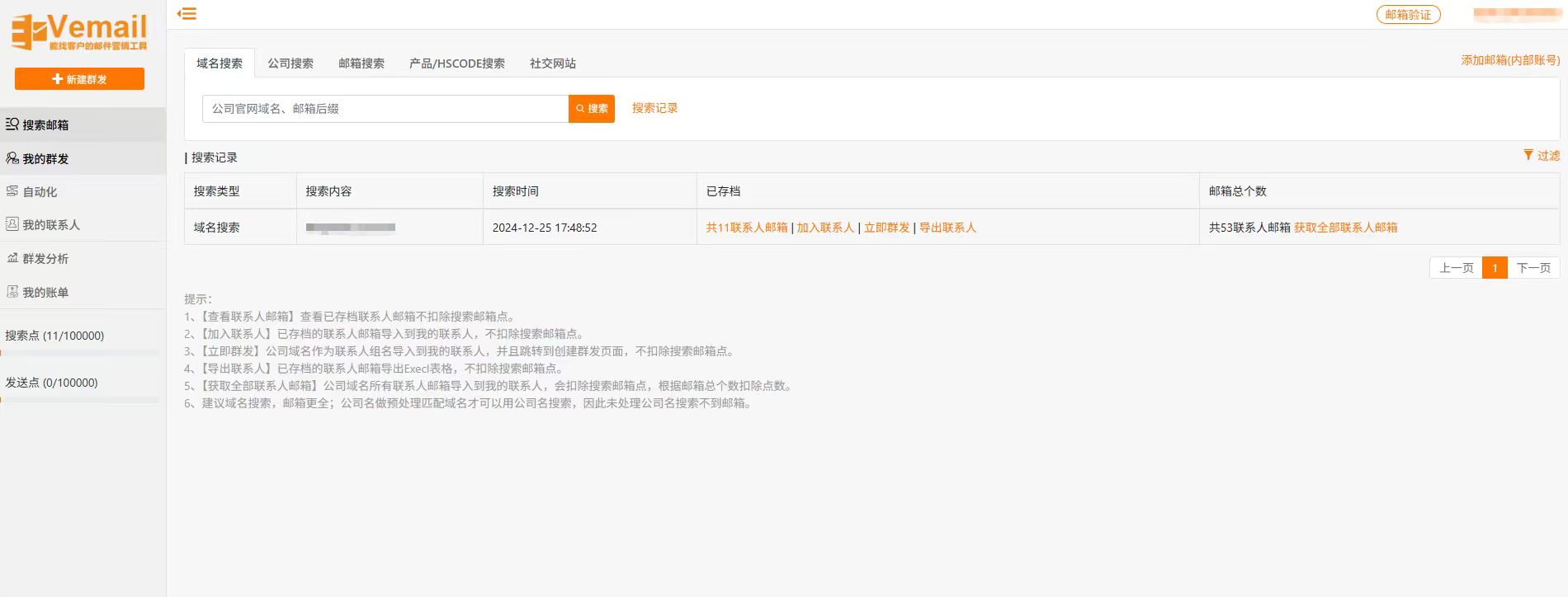This screenshot has width=1568, height=597.
Task: Go to 下一页 in pagination
Action: click(1533, 268)
